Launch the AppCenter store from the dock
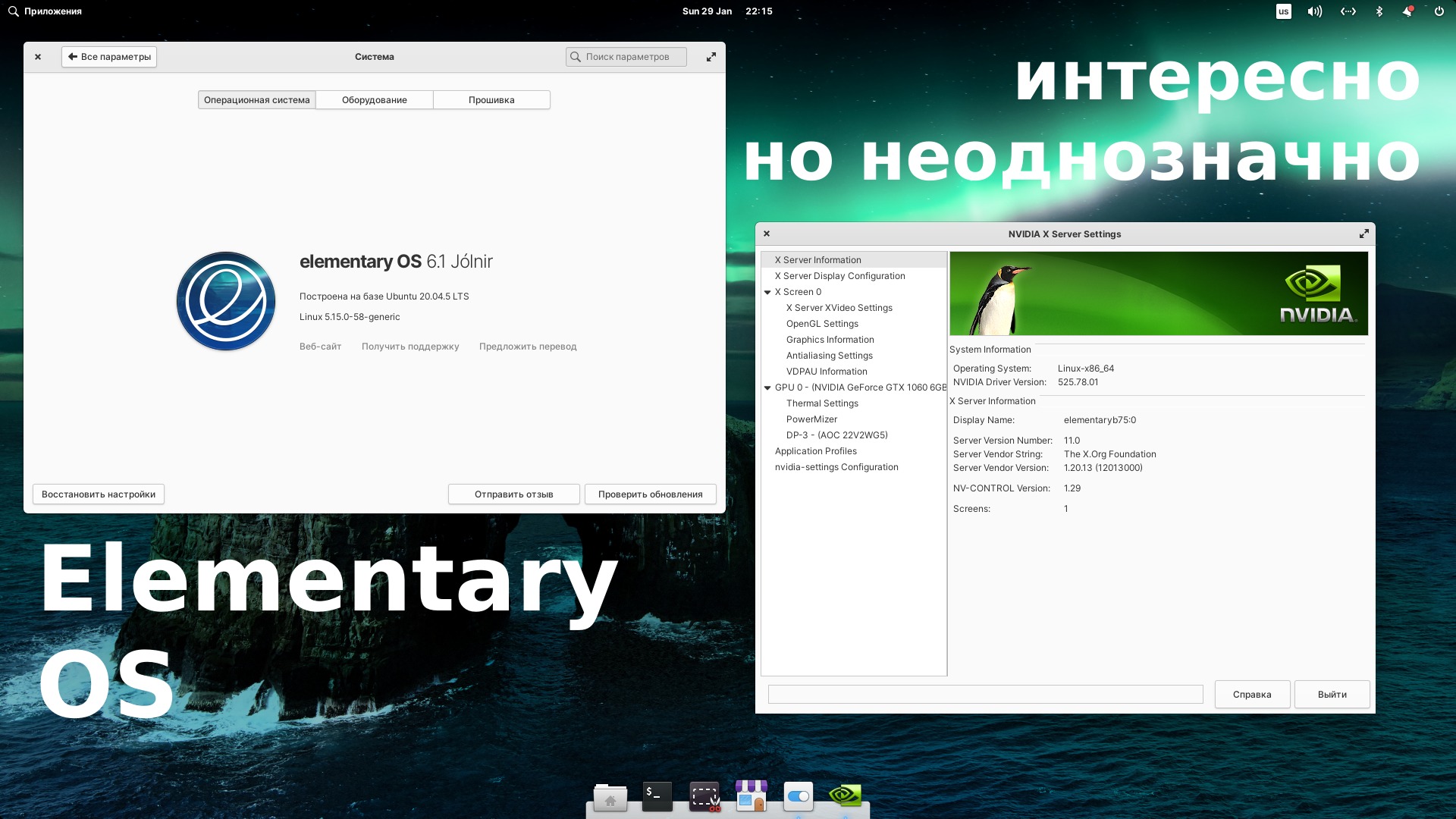This screenshot has height=819, width=1456. [751, 797]
